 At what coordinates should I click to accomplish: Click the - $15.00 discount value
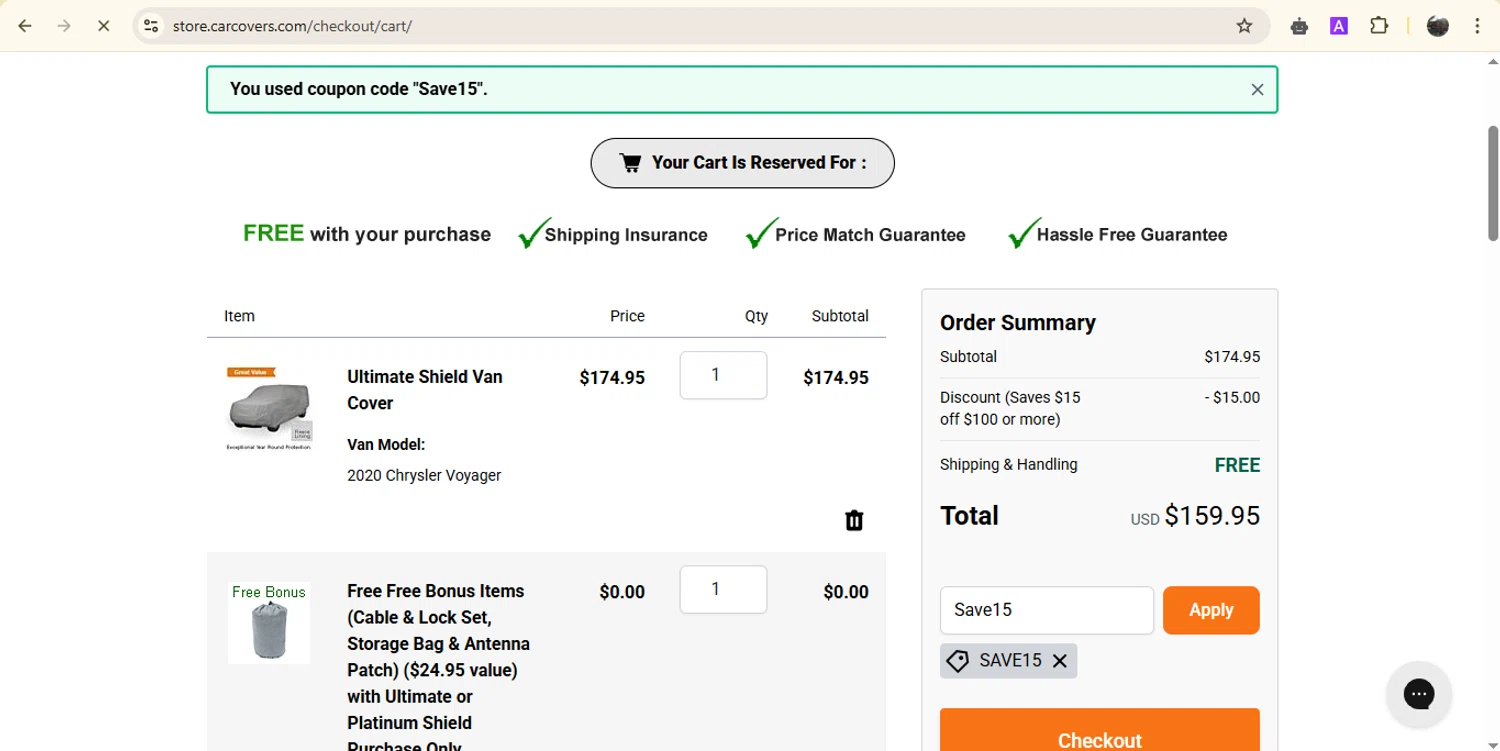[x=1232, y=398]
